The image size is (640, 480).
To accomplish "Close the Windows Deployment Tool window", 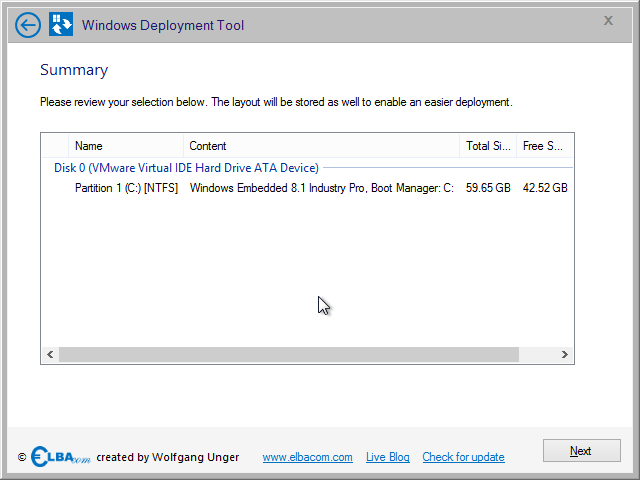I will (608, 20).
